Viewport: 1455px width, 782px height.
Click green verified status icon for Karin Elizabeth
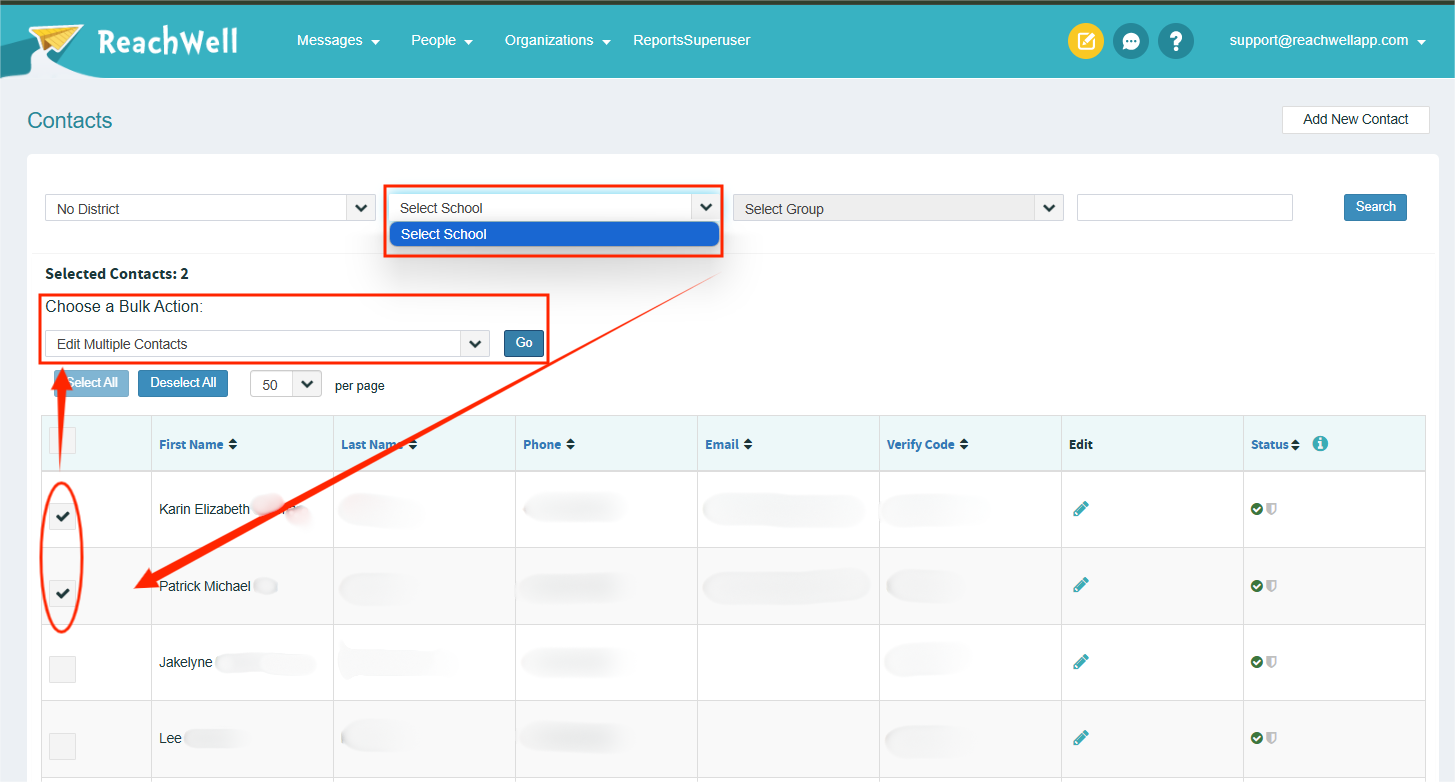(1257, 509)
